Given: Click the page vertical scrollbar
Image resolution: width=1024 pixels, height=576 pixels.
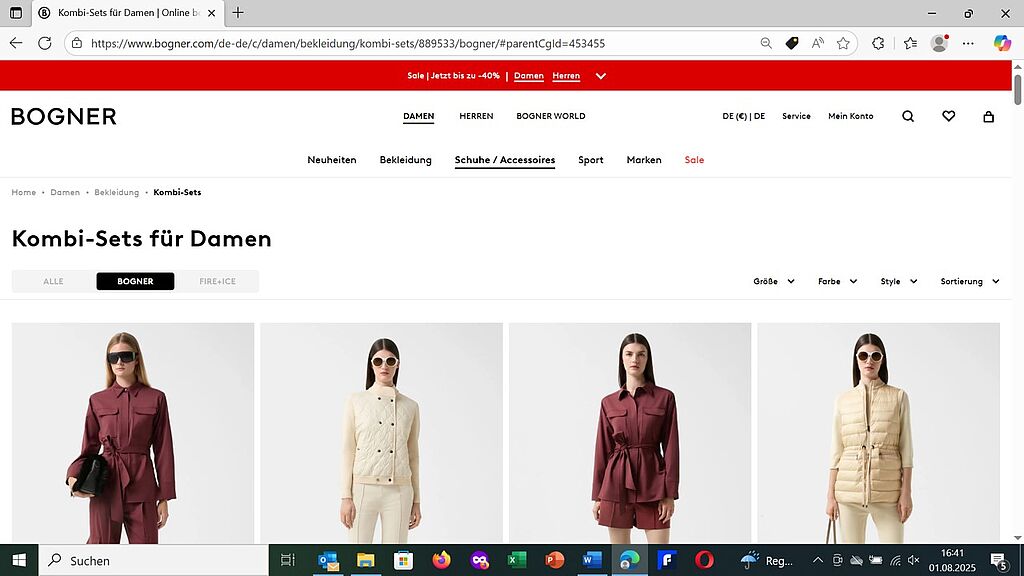Looking at the screenshot, I should point(1017,89).
